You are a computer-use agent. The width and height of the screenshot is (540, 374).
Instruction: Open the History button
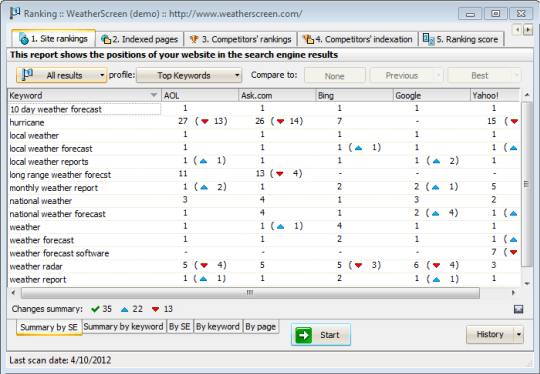click(x=490, y=334)
